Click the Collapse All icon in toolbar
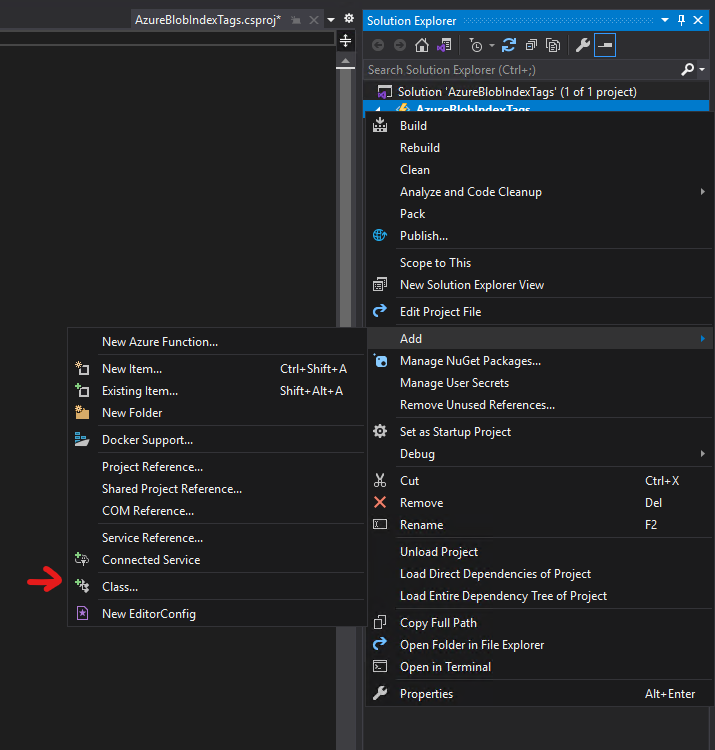 pos(531,45)
